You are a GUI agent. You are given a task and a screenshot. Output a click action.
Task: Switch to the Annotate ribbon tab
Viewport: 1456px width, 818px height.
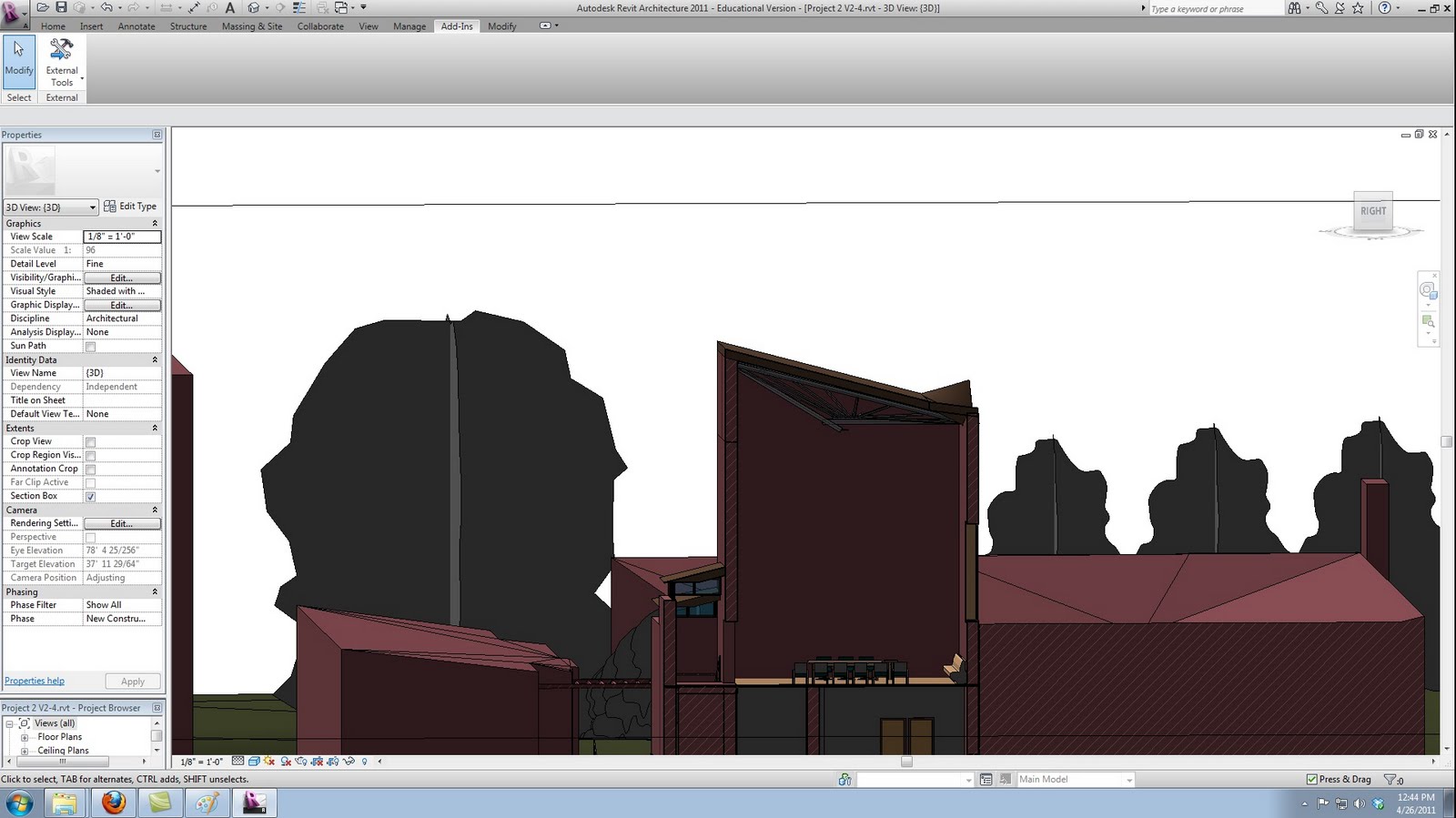(x=136, y=26)
